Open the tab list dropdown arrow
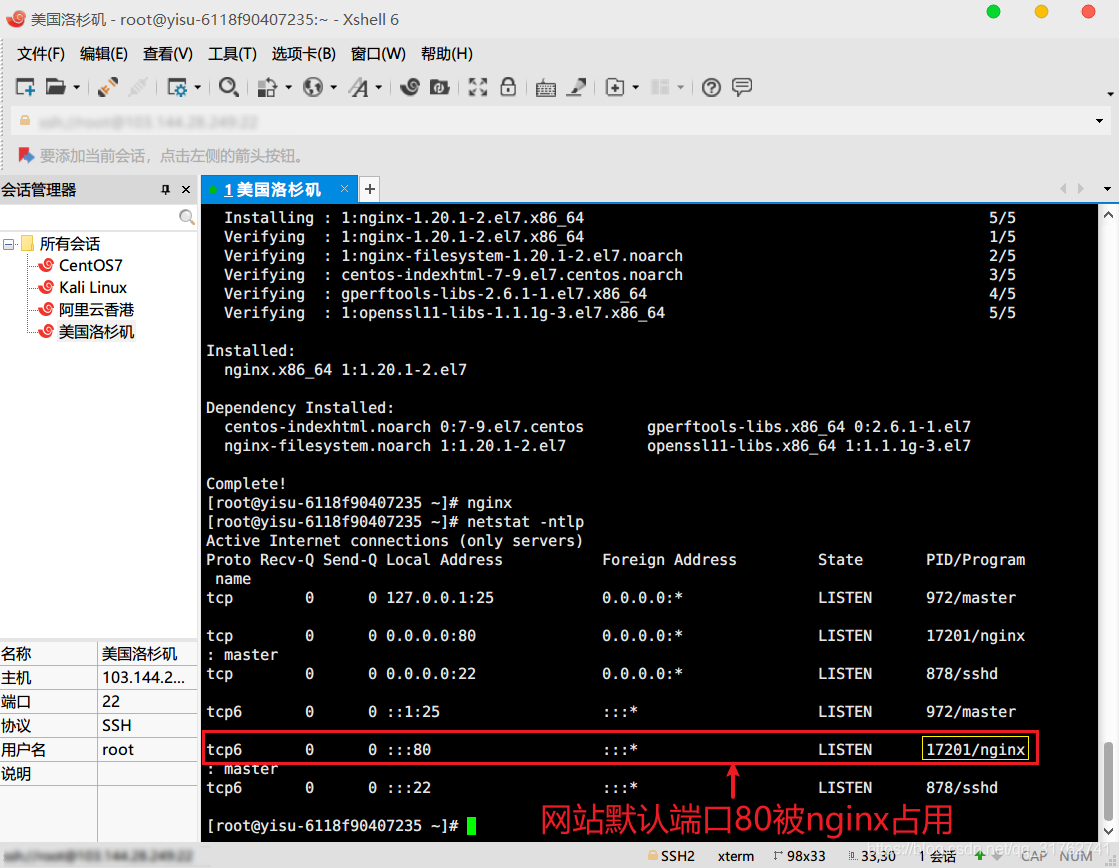1119x868 pixels. 1107,189
